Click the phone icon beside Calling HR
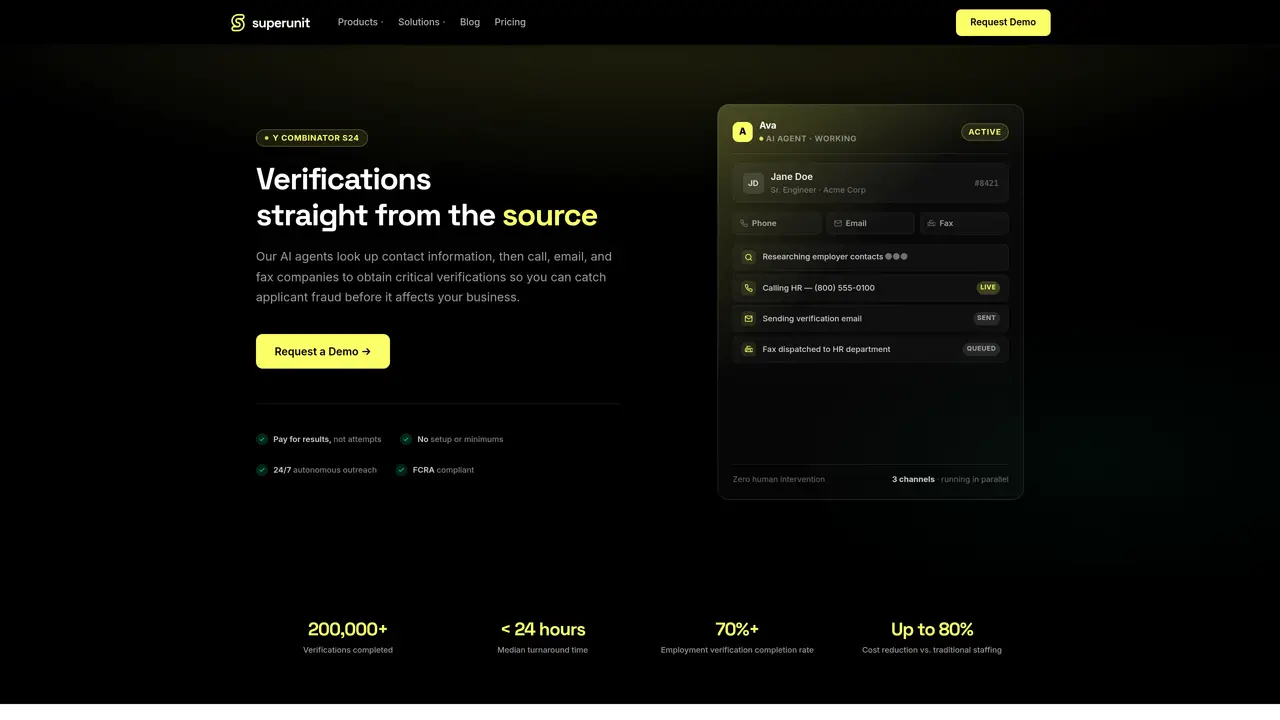 (748, 288)
